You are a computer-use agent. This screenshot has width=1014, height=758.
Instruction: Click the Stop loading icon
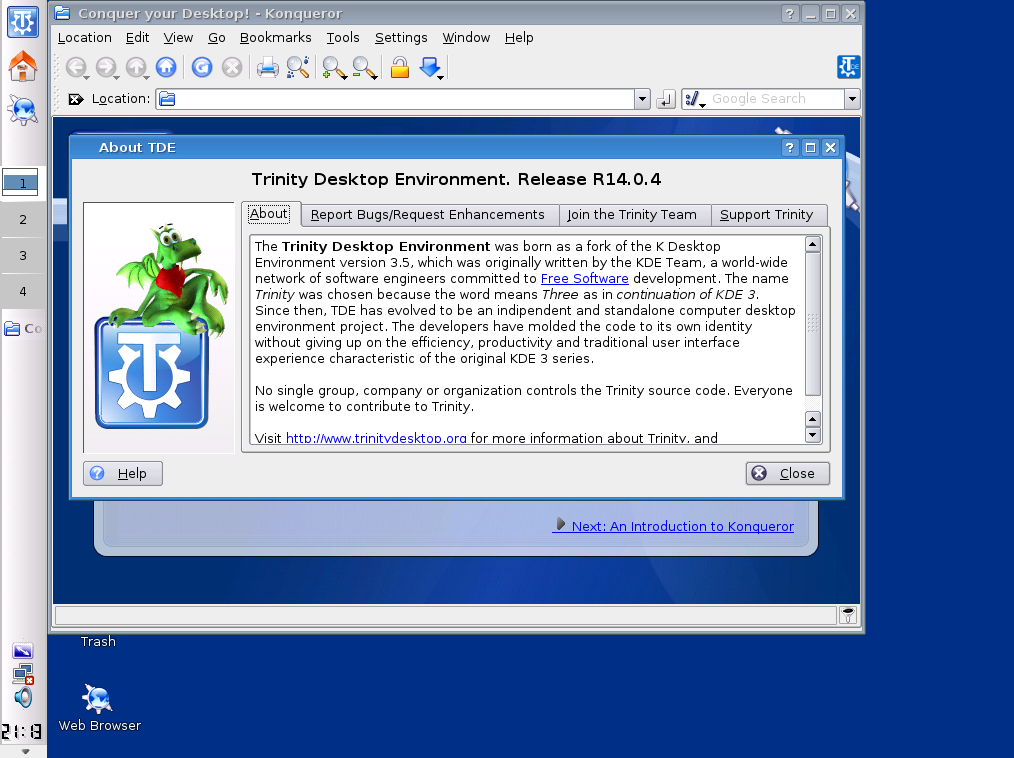232,67
